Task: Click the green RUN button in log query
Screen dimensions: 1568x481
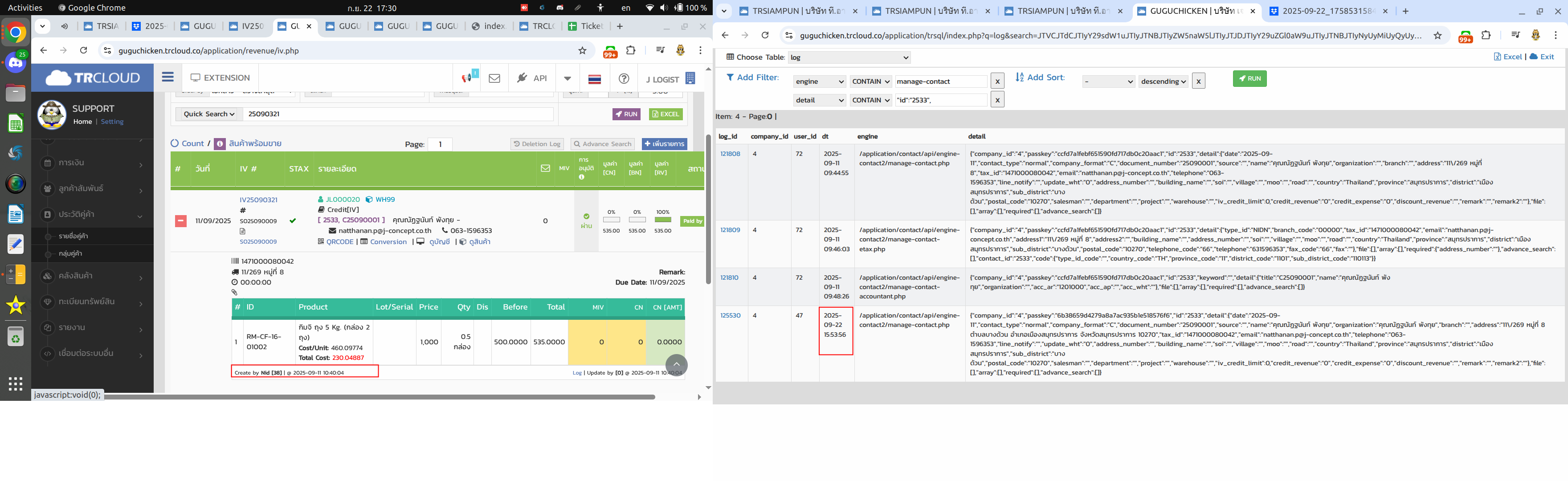Action: (1249, 78)
